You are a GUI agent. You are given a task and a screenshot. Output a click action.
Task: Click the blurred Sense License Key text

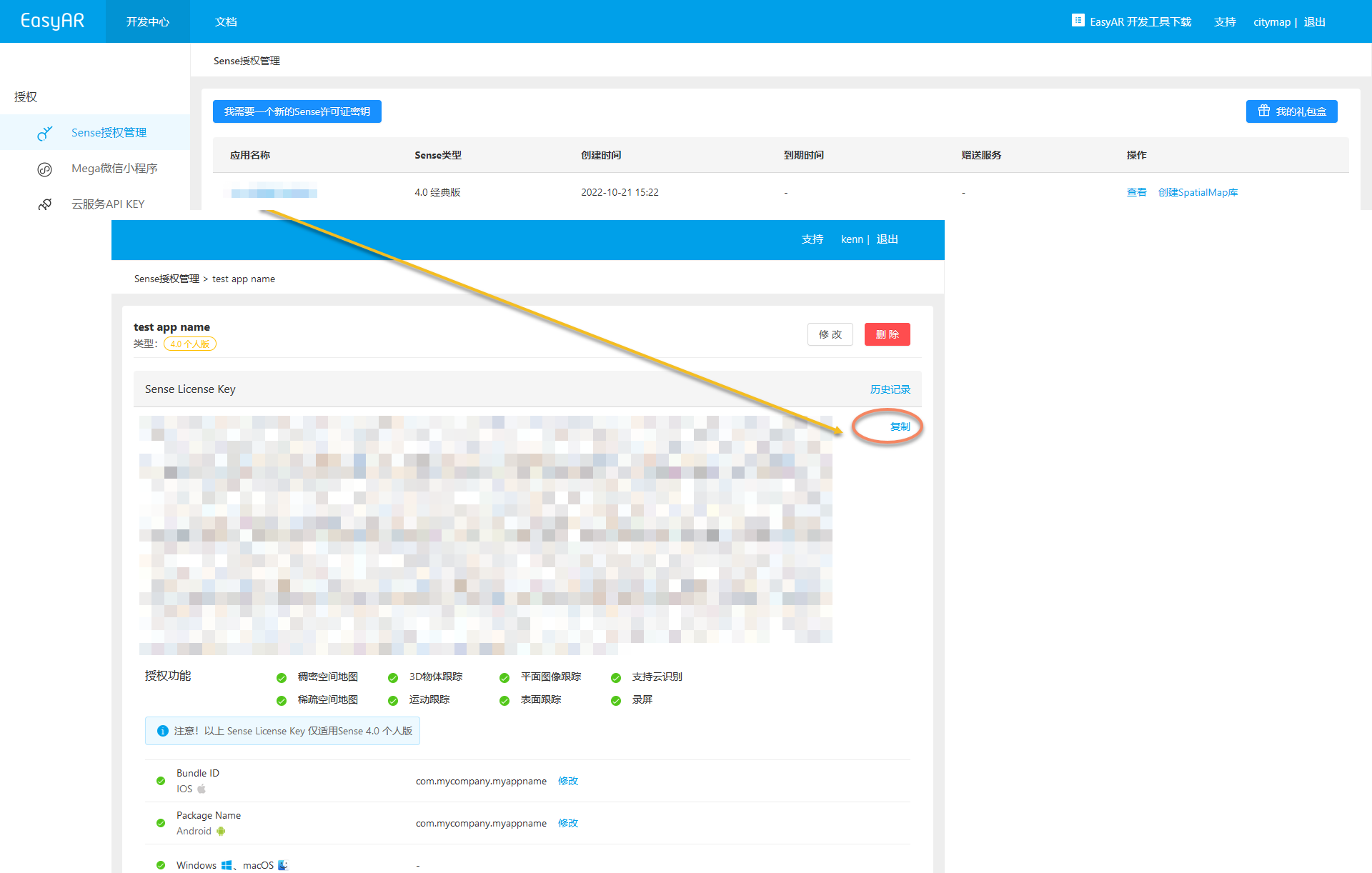(x=486, y=534)
